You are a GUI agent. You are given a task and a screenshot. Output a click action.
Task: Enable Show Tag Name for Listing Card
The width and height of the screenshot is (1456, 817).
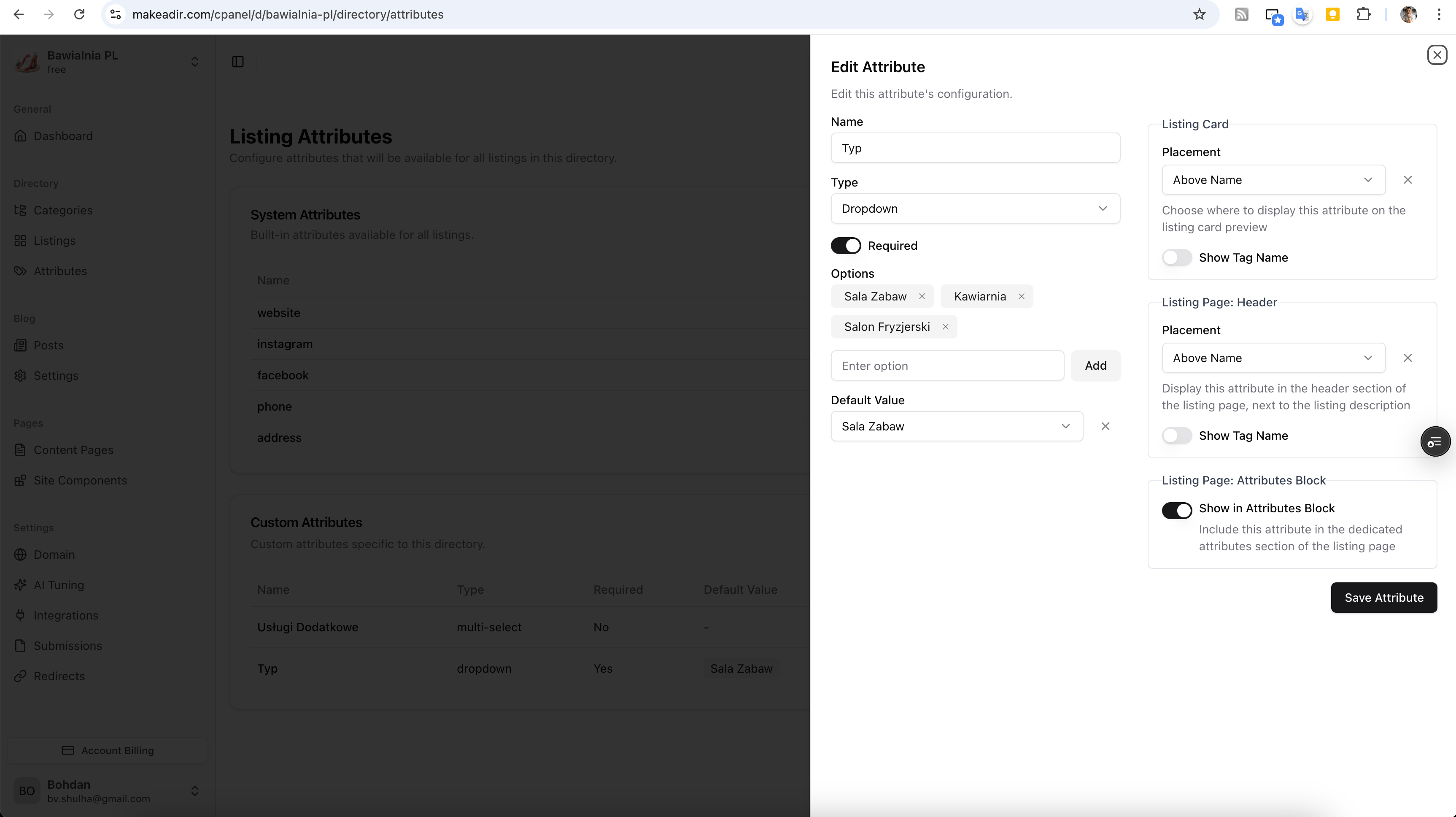tap(1177, 257)
